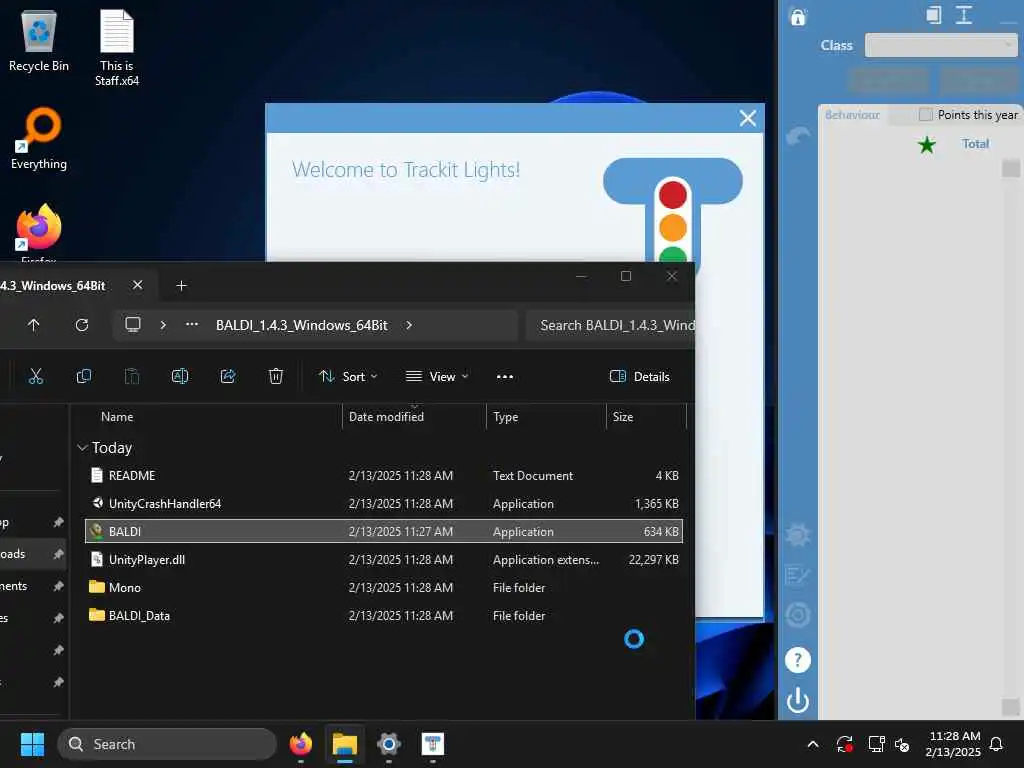Screen dimensions: 1024x768
Task: Click the taskbar Search box
Action: (167, 744)
